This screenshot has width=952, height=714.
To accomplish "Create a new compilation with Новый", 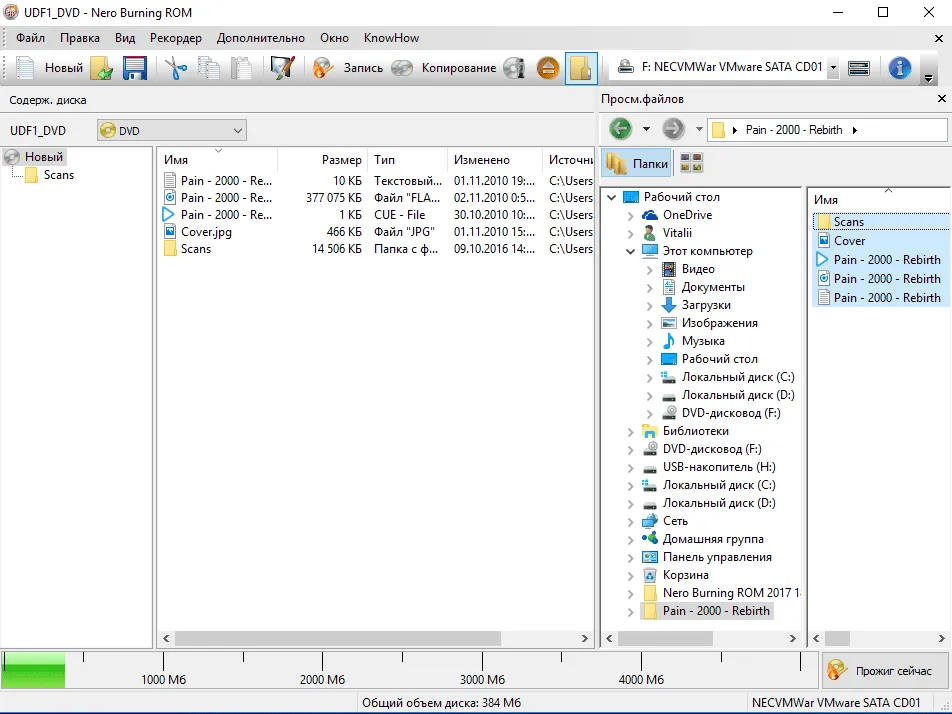I will (x=49, y=67).
